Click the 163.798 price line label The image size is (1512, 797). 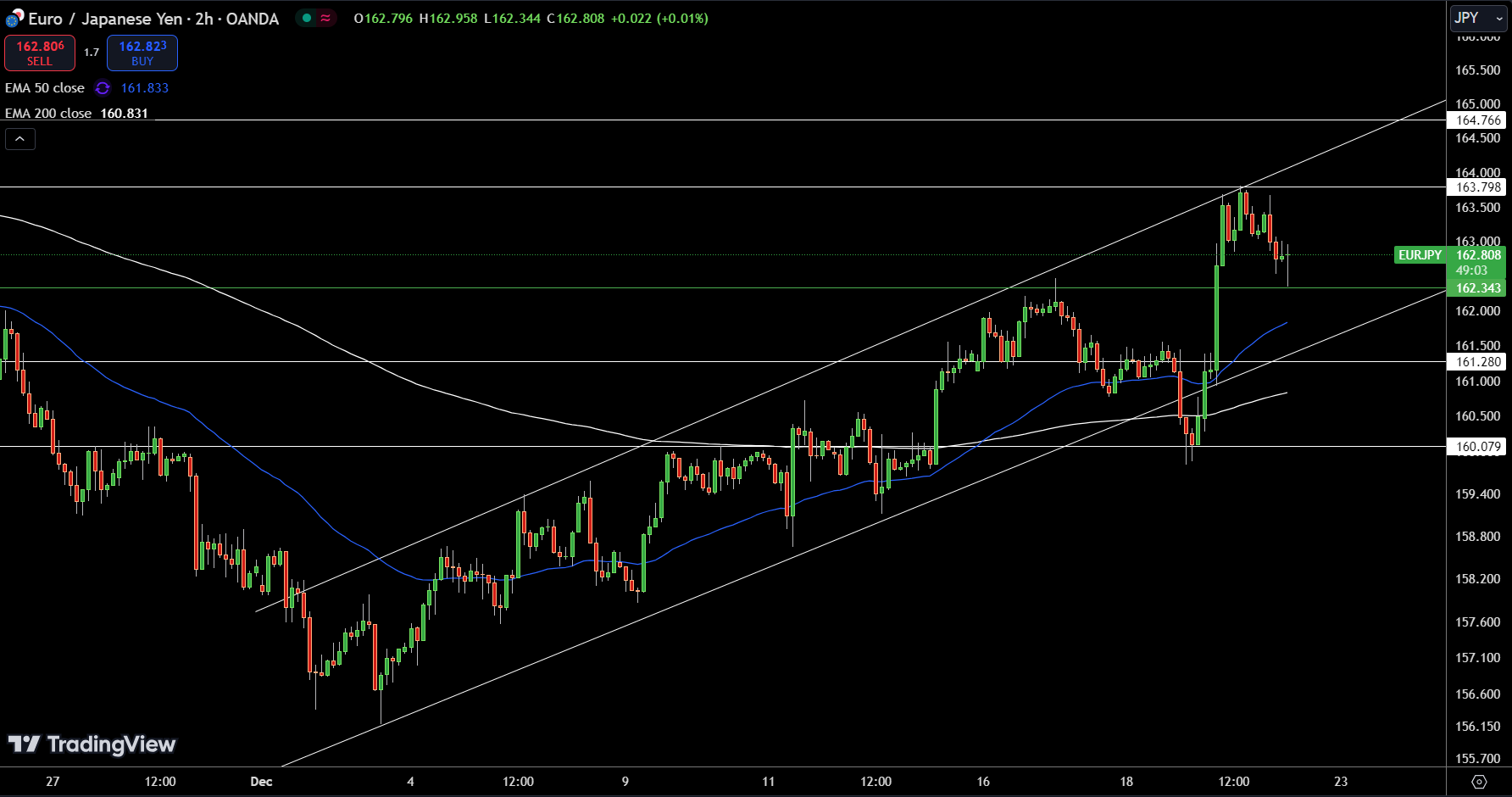(x=1478, y=187)
